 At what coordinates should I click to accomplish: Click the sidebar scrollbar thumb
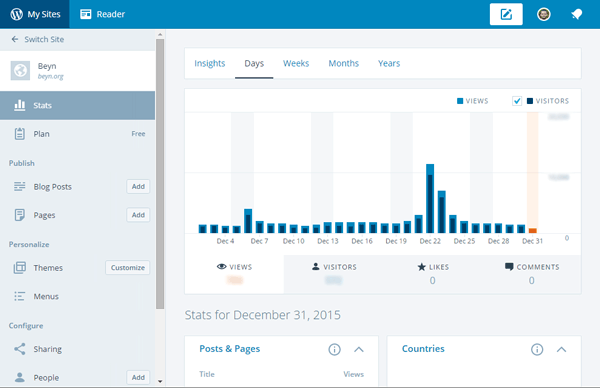160,174
